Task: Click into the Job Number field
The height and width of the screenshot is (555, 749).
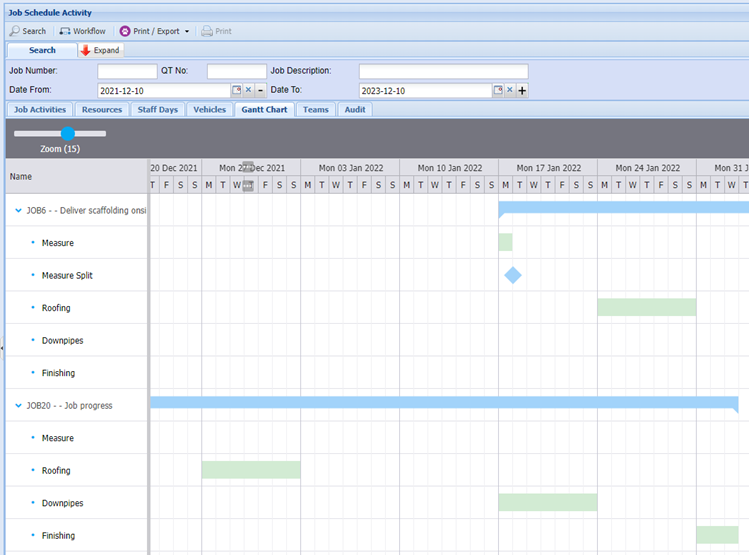Action: (127, 71)
